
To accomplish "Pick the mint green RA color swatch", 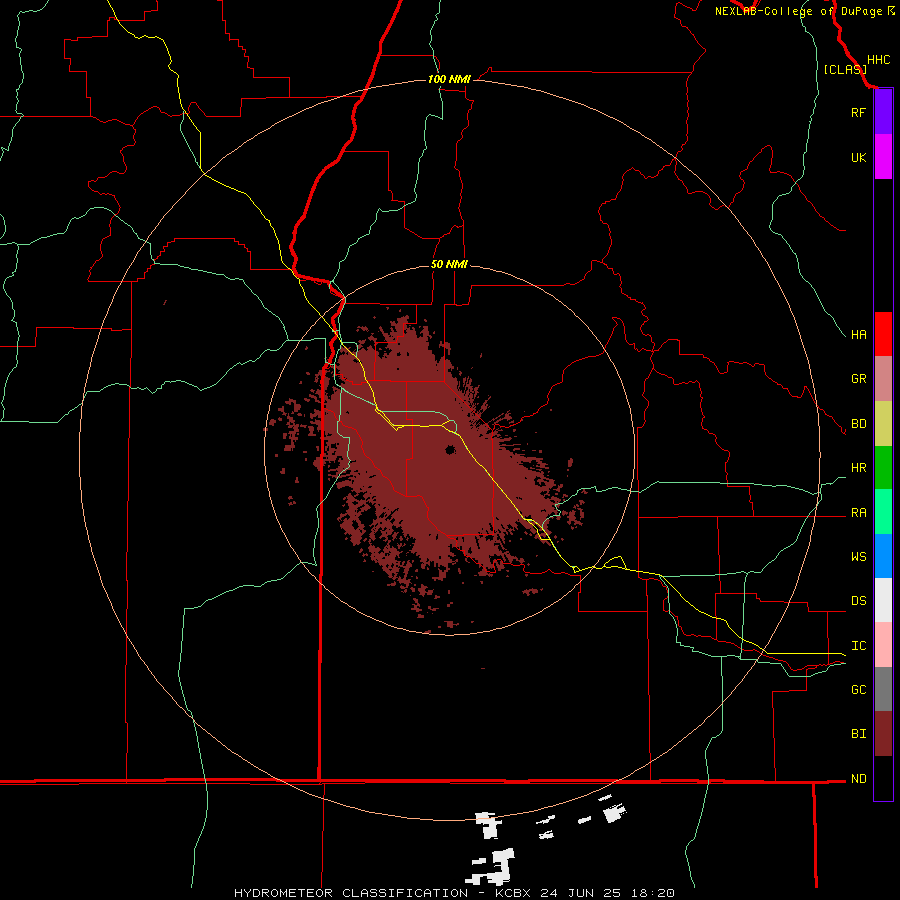I will (x=883, y=512).
